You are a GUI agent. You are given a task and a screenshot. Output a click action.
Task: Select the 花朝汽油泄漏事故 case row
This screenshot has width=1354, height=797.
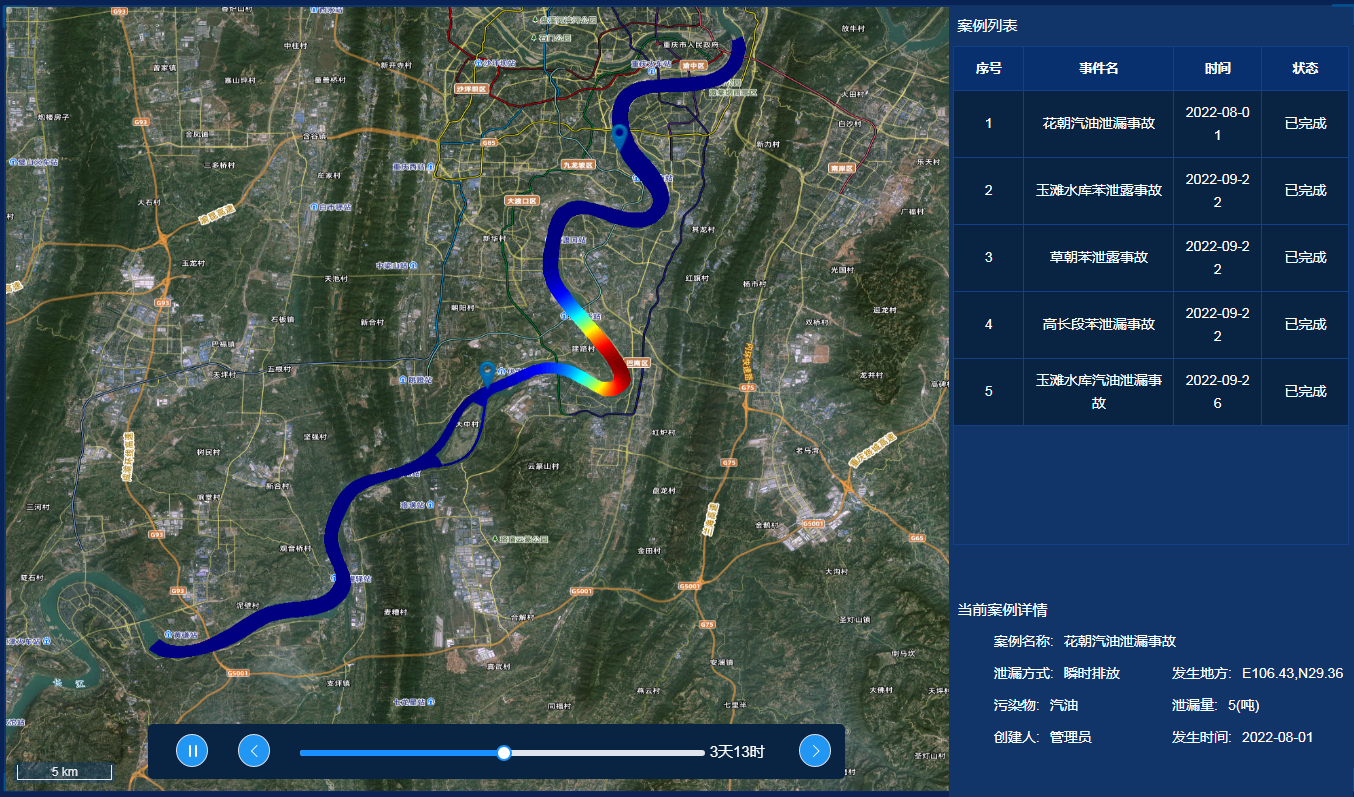1098,124
